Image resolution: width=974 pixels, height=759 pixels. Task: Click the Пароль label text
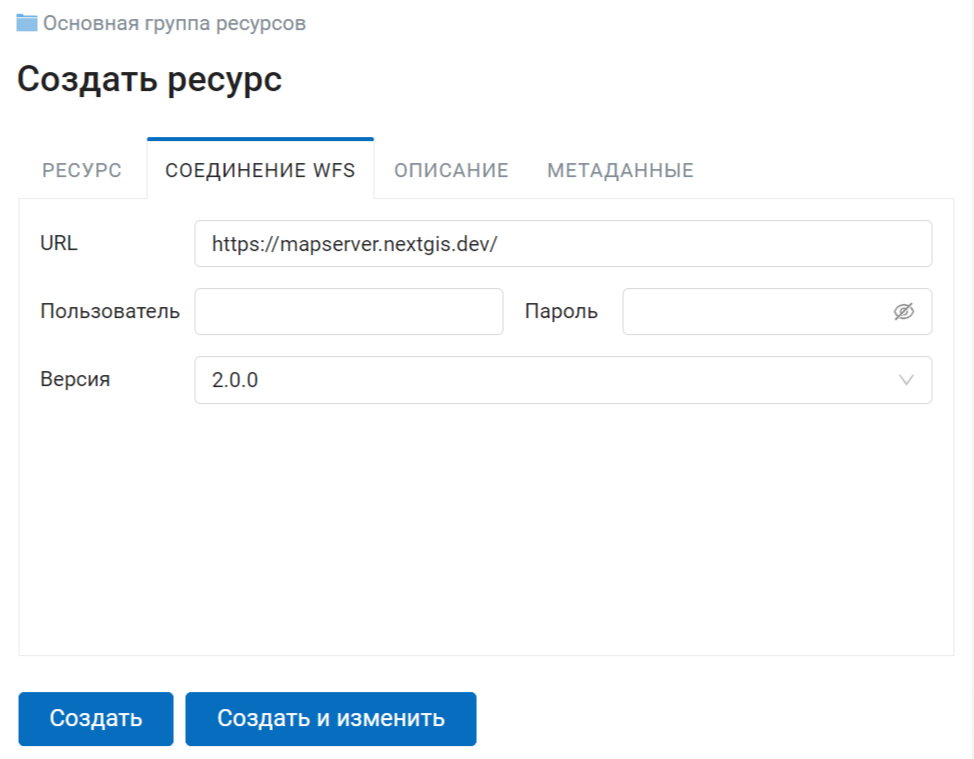tap(562, 311)
